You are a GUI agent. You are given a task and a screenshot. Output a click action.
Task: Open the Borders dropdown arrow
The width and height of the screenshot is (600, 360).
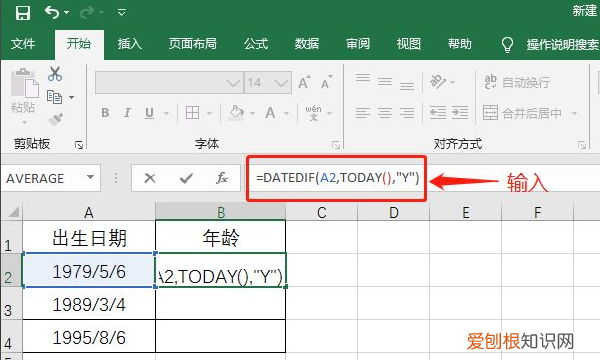pos(209,113)
